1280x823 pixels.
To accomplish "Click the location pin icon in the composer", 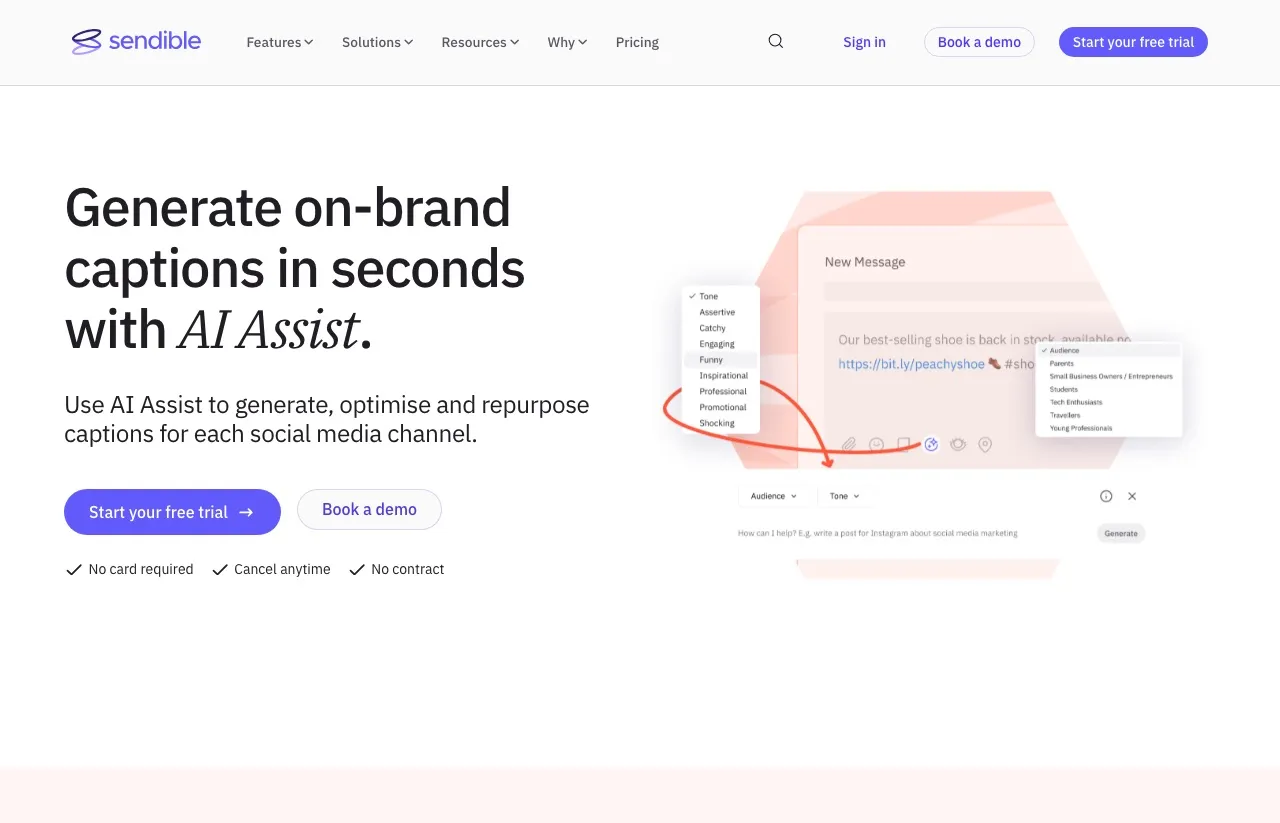I will (x=985, y=444).
